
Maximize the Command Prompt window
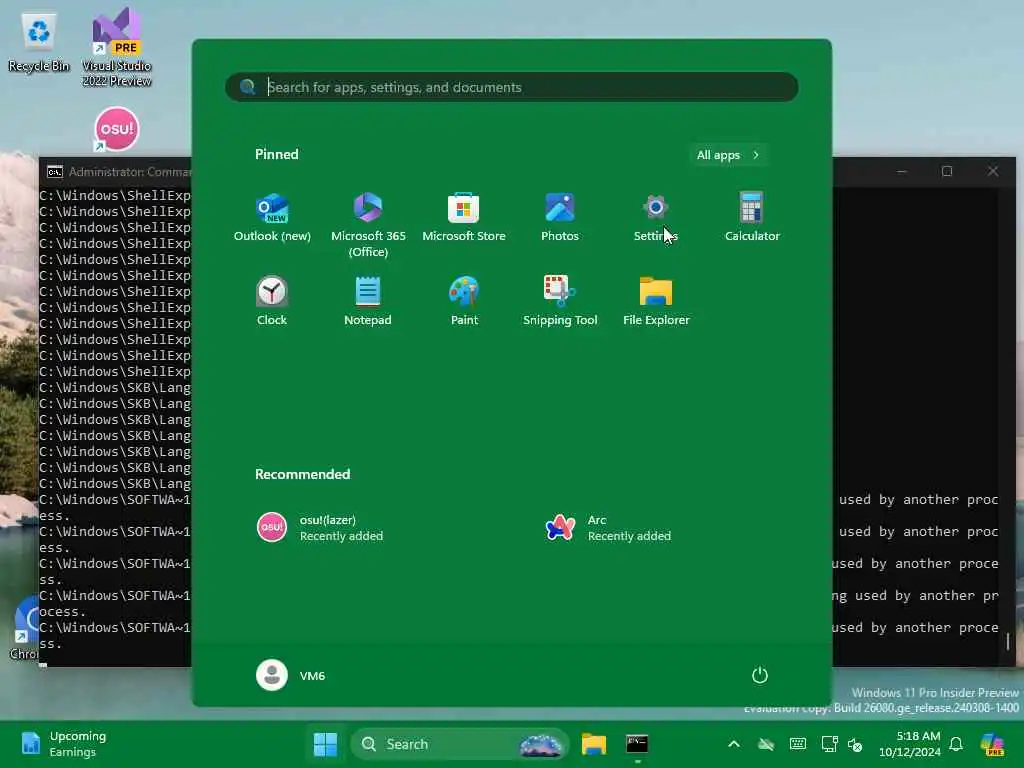pyautogui.click(x=947, y=171)
